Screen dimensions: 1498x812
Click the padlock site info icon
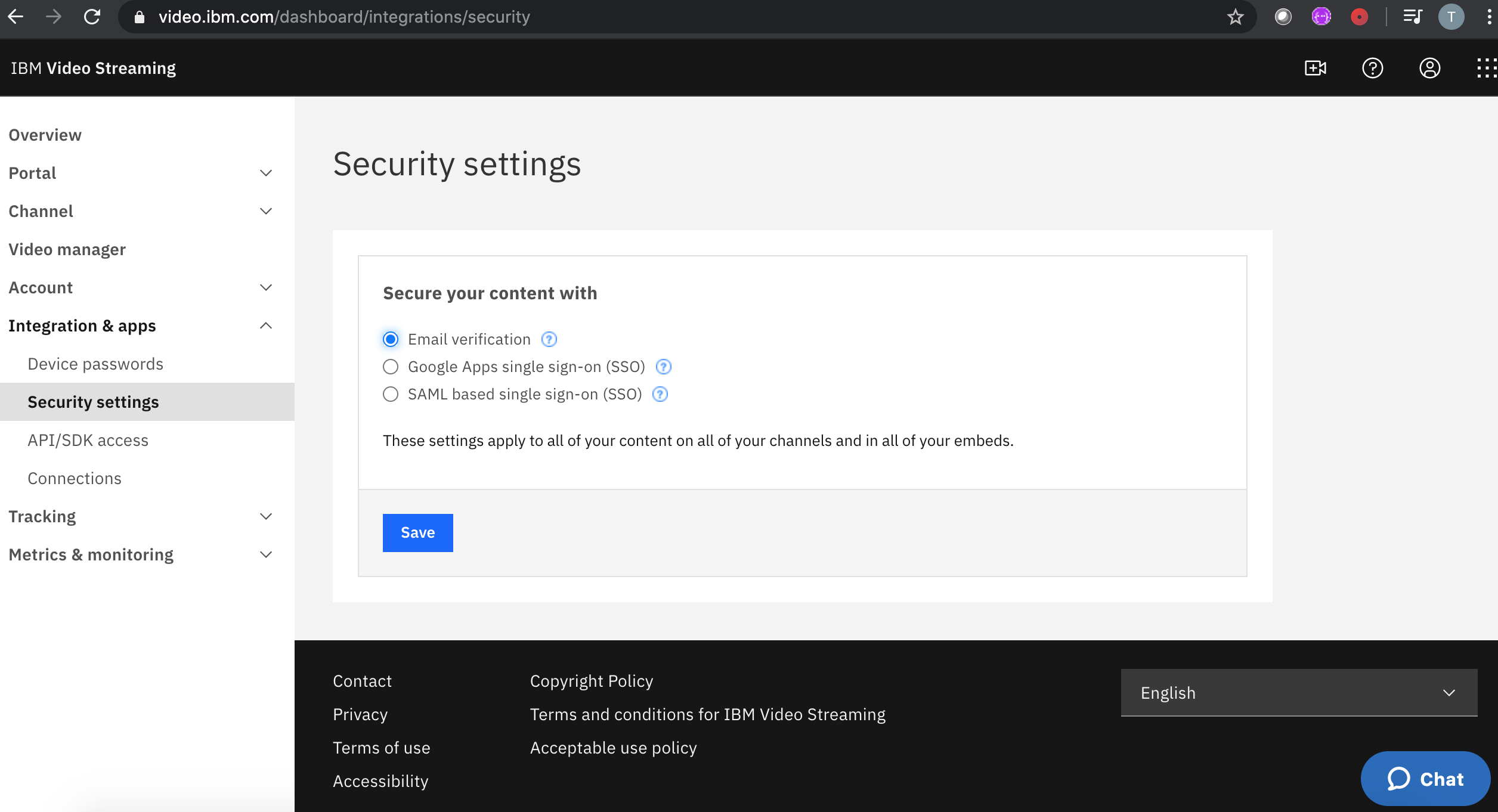click(140, 17)
